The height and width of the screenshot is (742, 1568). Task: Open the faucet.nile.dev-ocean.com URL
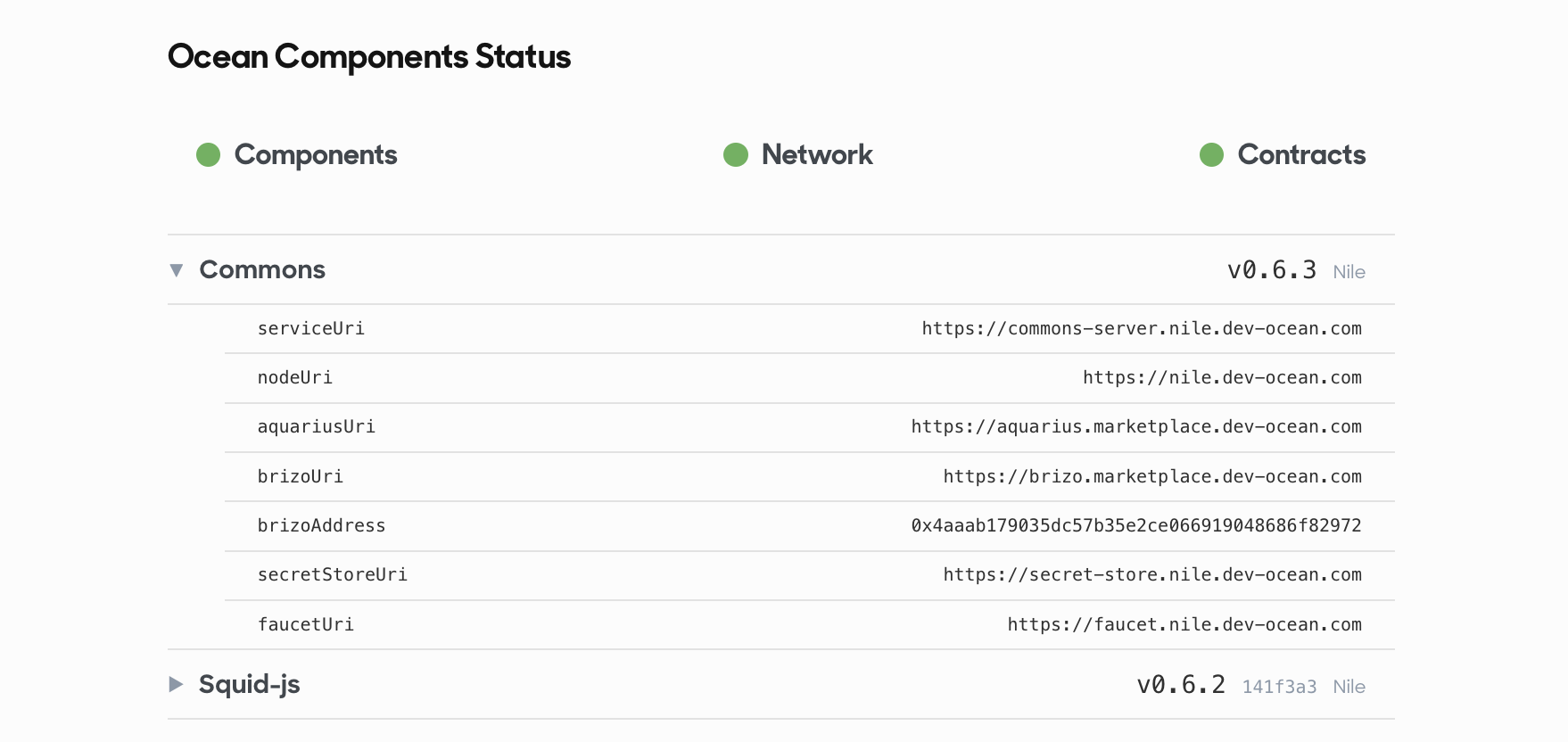(x=1184, y=624)
